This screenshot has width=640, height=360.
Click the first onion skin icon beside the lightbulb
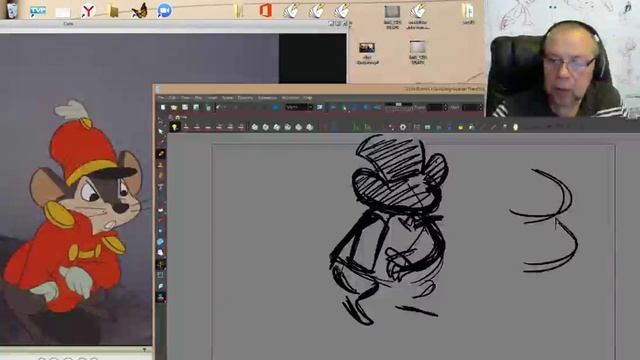tap(186, 127)
